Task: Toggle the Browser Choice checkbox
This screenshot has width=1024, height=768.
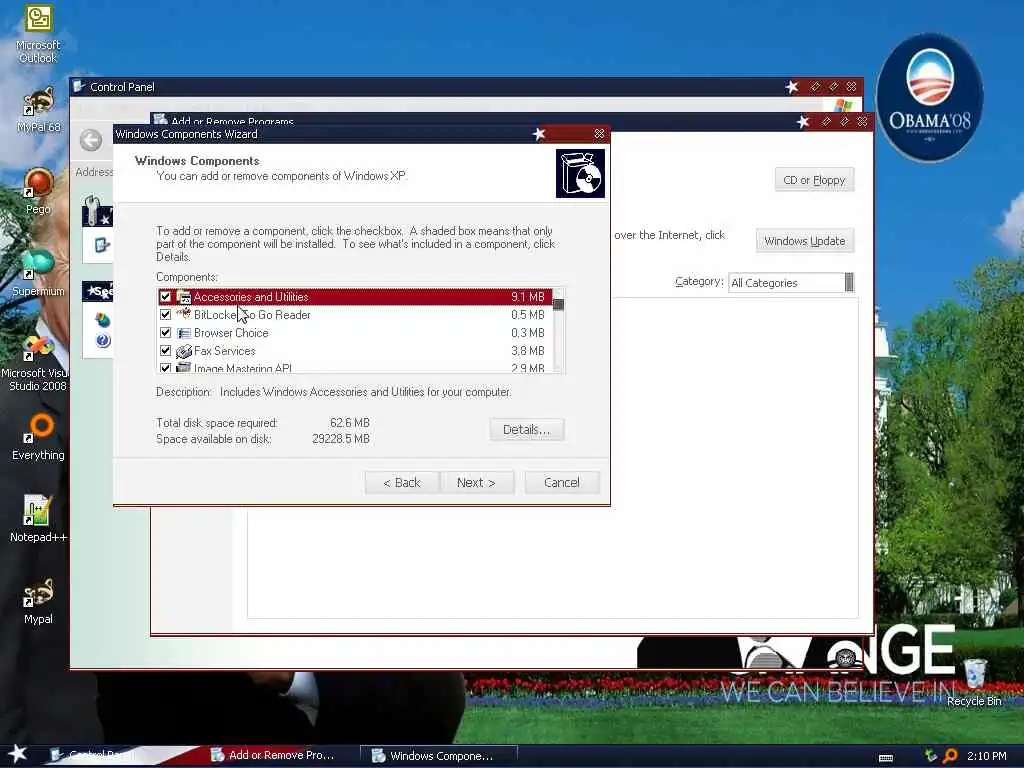Action: point(165,333)
